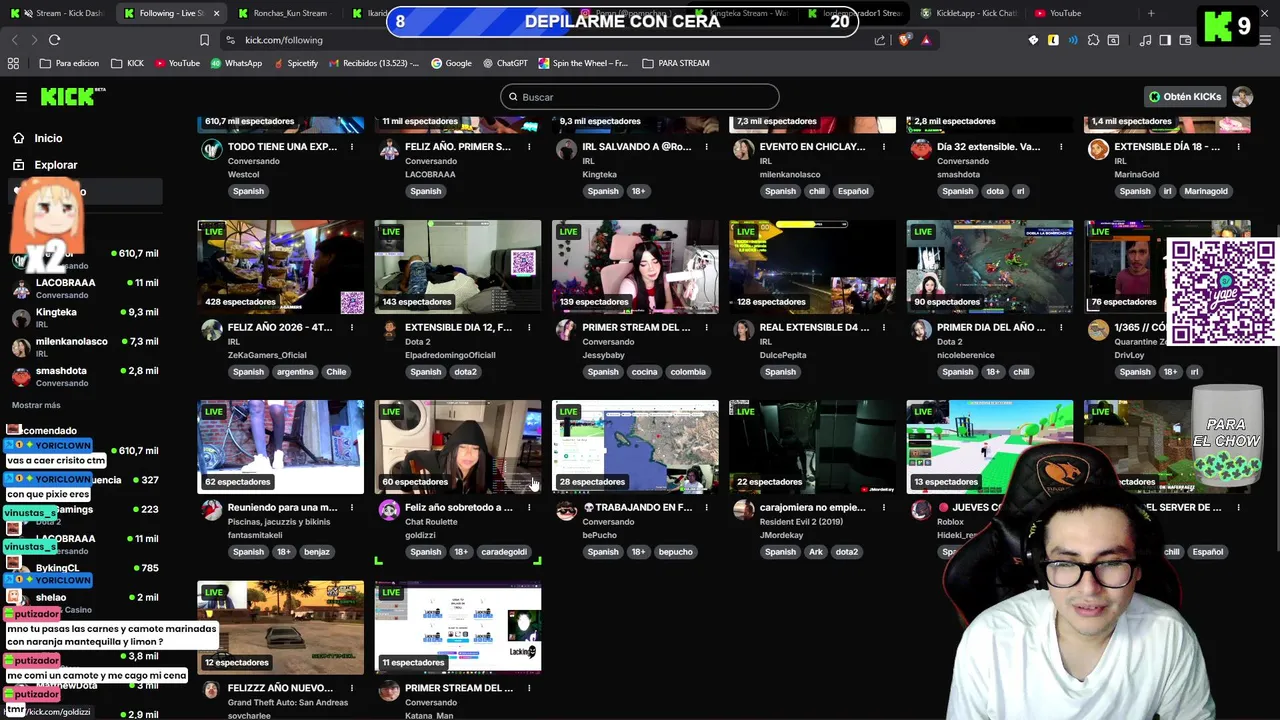Click the Chat Roulette category under goldizzi
Viewport: 1280px width, 720px height.
pos(431,522)
